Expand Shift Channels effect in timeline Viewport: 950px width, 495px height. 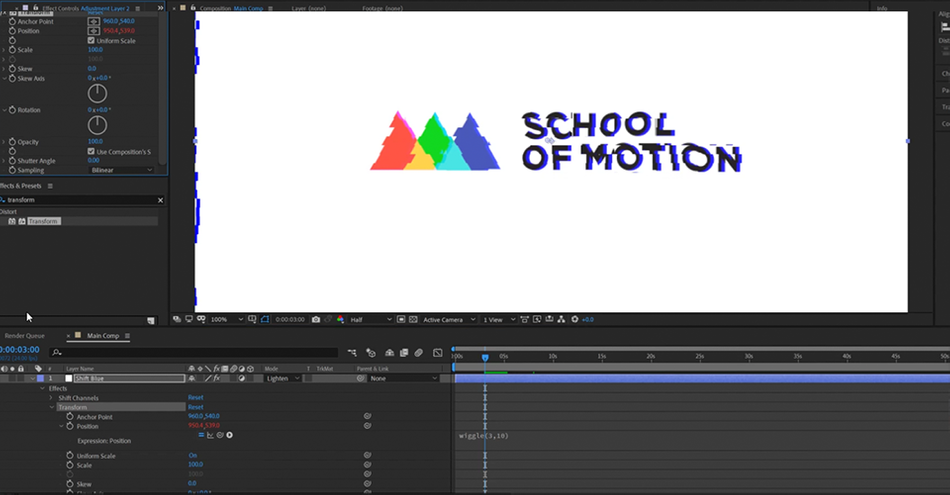(x=51, y=398)
